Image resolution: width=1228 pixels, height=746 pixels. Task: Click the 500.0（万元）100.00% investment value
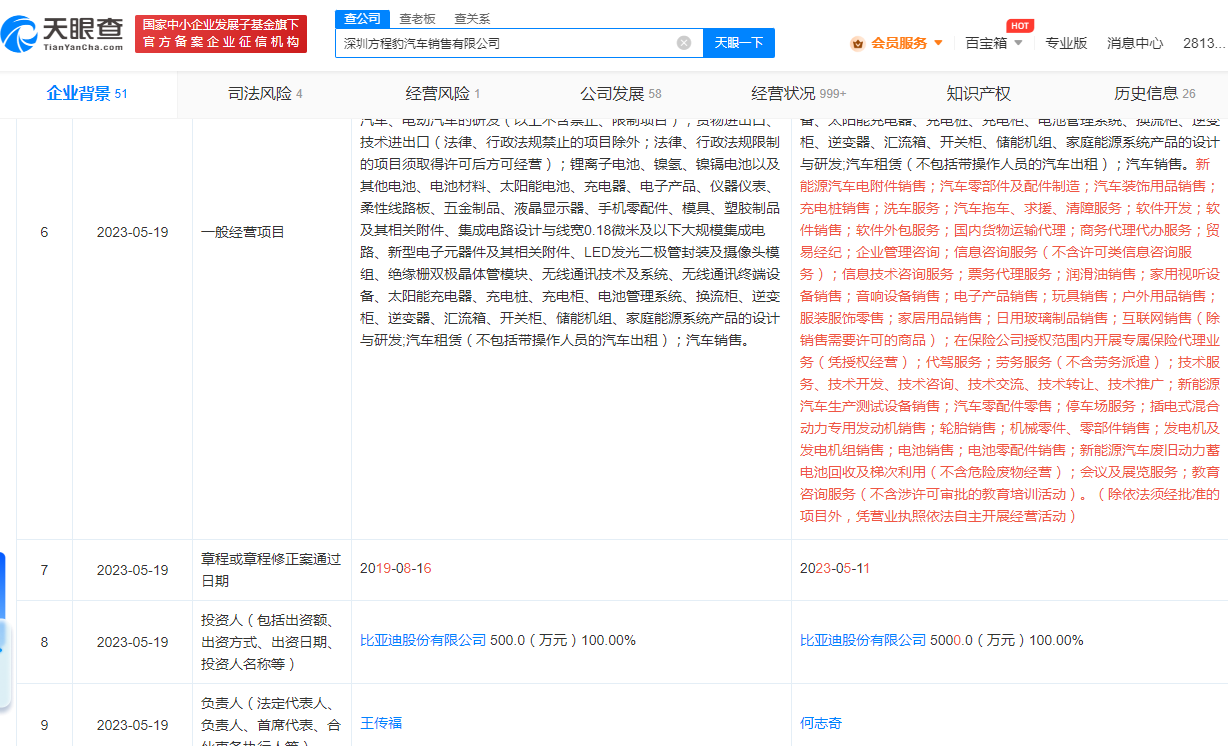pyautogui.click(x=563, y=640)
